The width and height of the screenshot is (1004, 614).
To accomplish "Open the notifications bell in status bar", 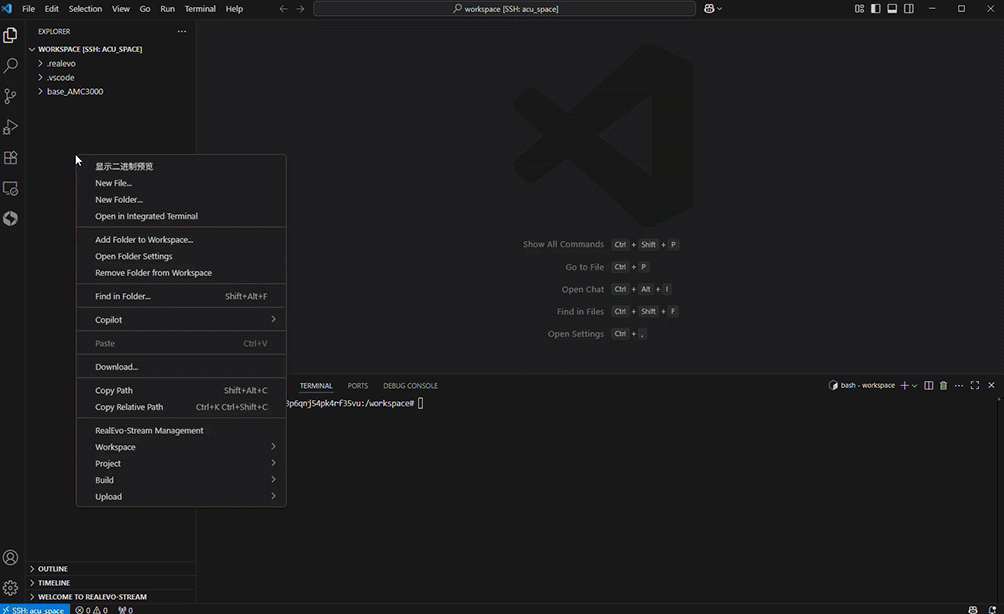I will point(992,610).
